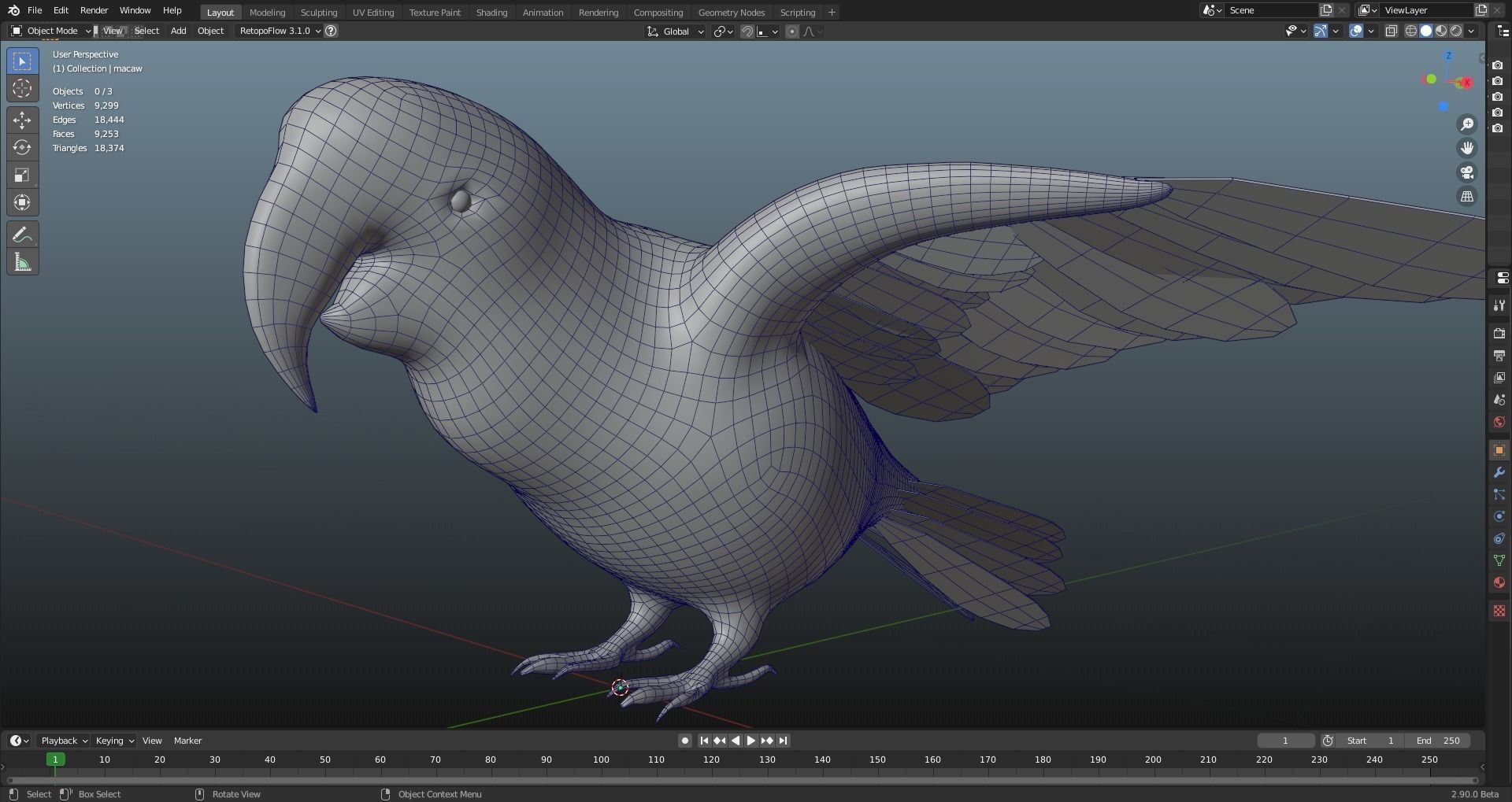
Task: Click the Blender logo menu
Action: (x=13, y=10)
